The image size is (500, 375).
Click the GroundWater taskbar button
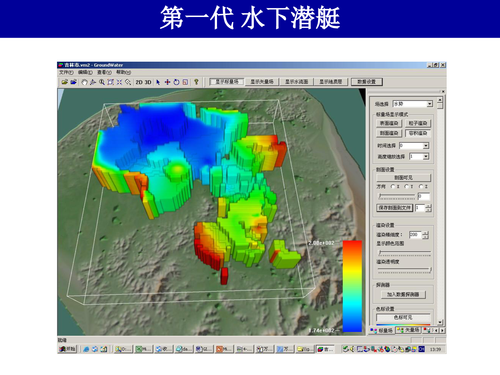coord(325,349)
